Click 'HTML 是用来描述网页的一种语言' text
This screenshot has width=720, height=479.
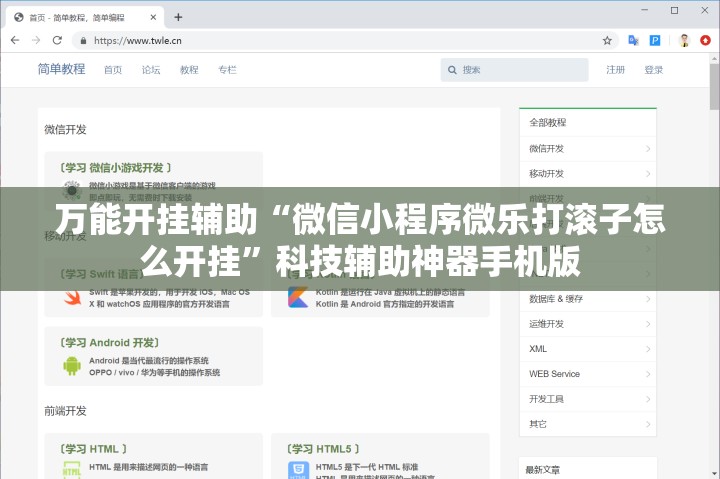(148, 467)
